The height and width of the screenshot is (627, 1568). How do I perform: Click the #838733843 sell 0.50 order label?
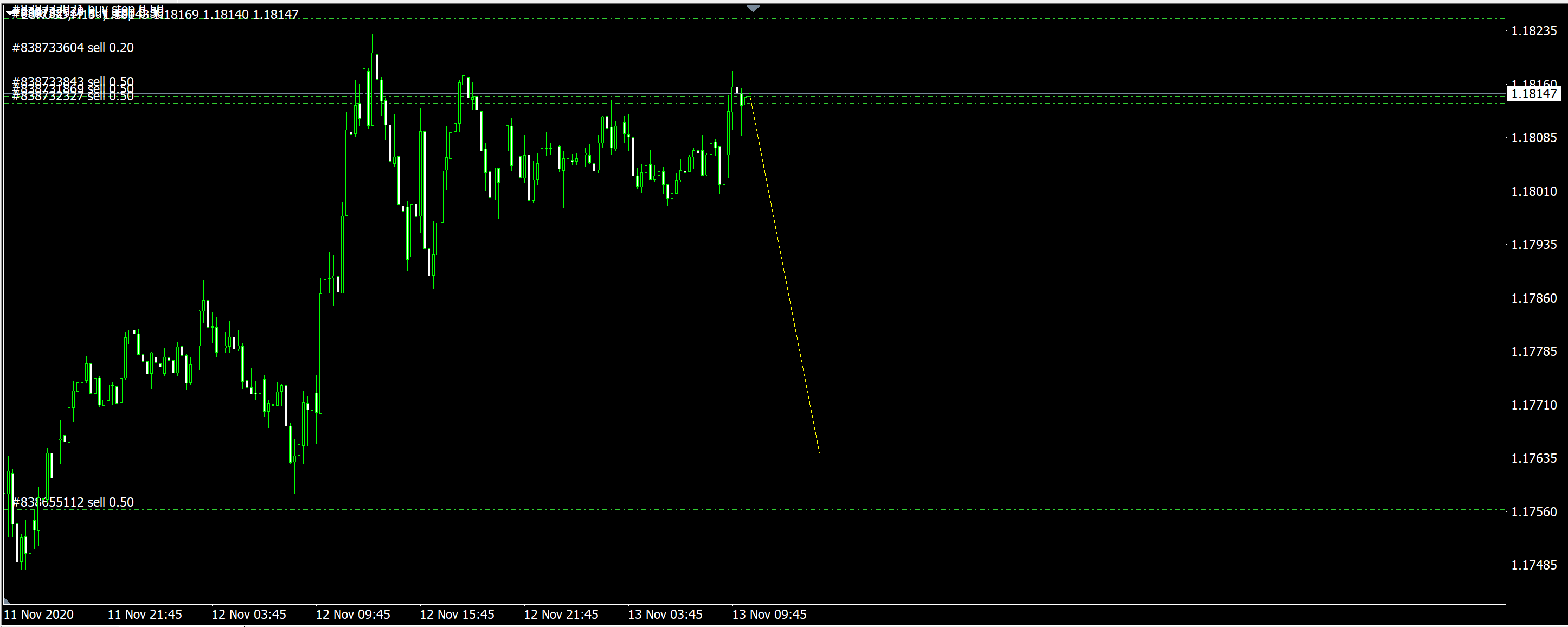pyautogui.click(x=73, y=80)
